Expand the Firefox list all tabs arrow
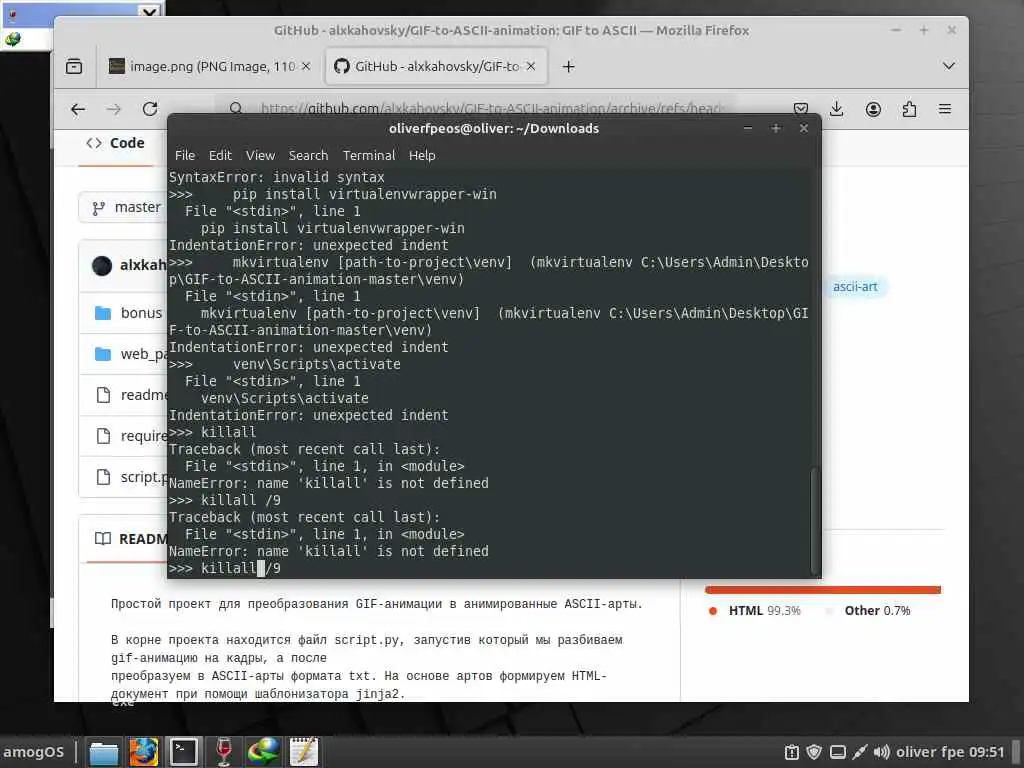 coord(949,66)
